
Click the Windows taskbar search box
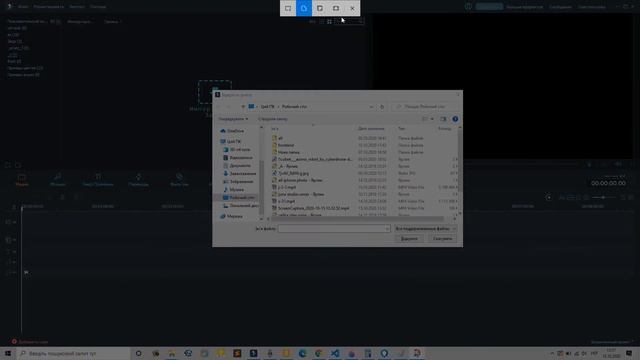pos(73,353)
